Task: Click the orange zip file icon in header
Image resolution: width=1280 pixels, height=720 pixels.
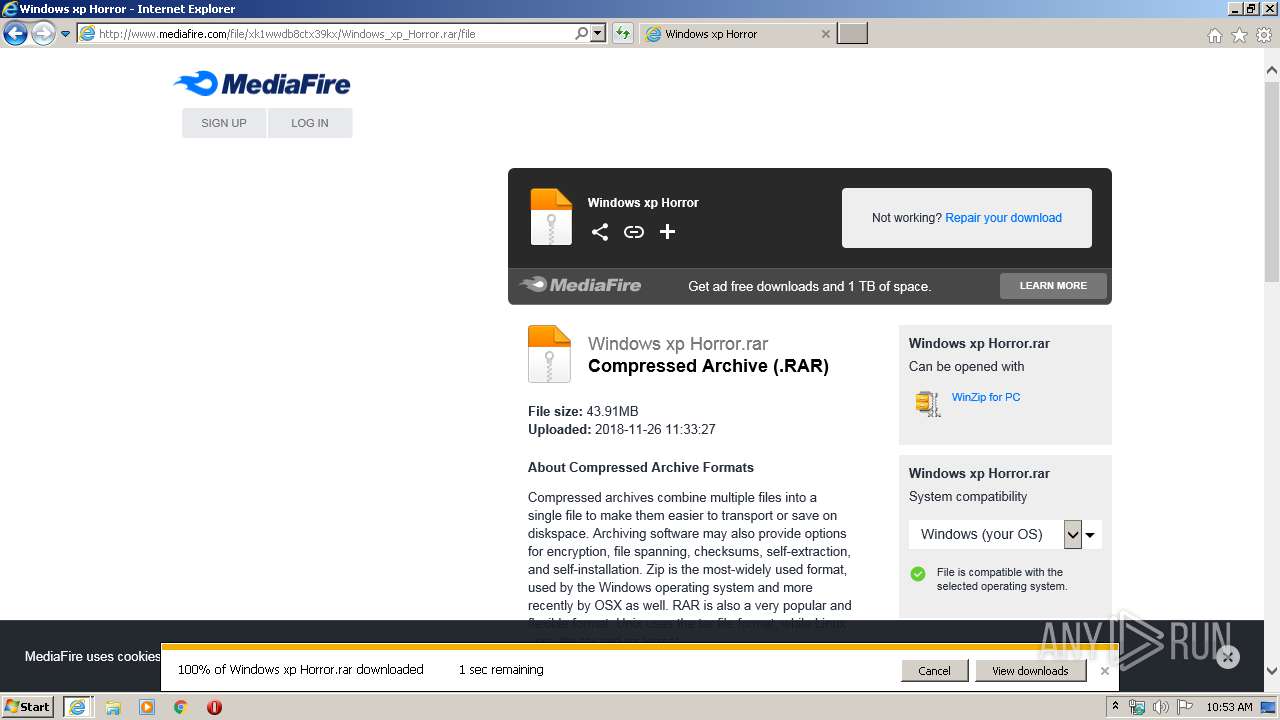Action: tap(551, 217)
